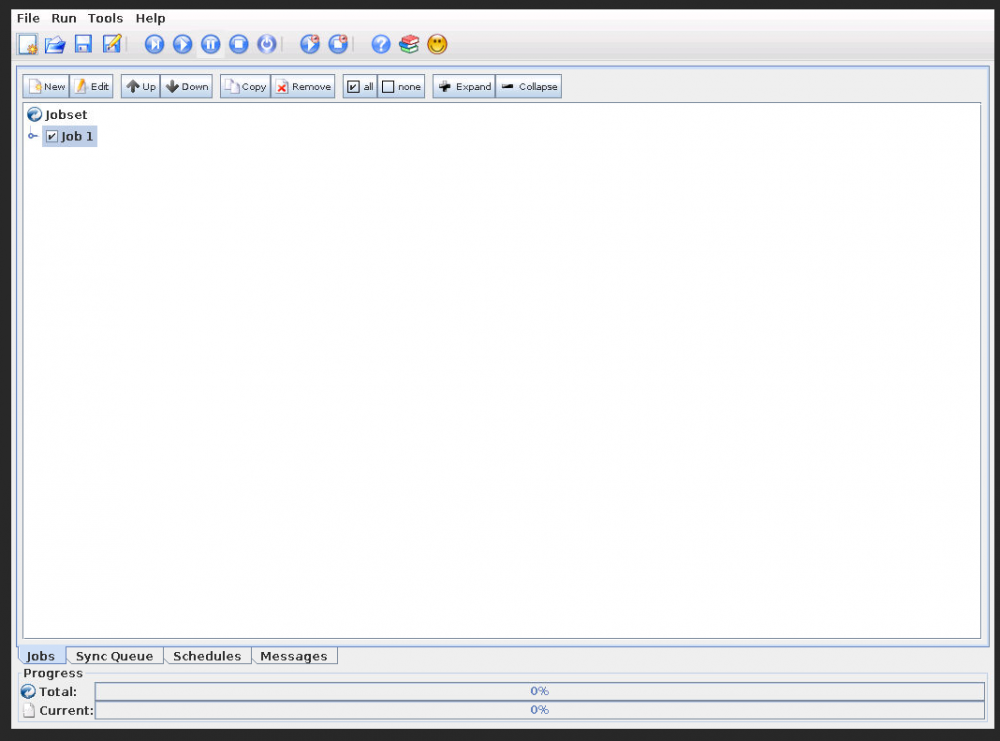Screen dimensions: 1000x741
Task: Select the Jobset root node
Action: [57, 115]
